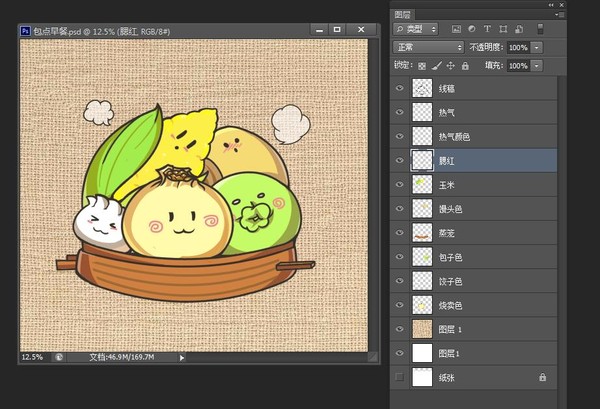The image size is (600, 409).
Task: Select the 玉米 layer thumbnail
Action: [422, 185]
